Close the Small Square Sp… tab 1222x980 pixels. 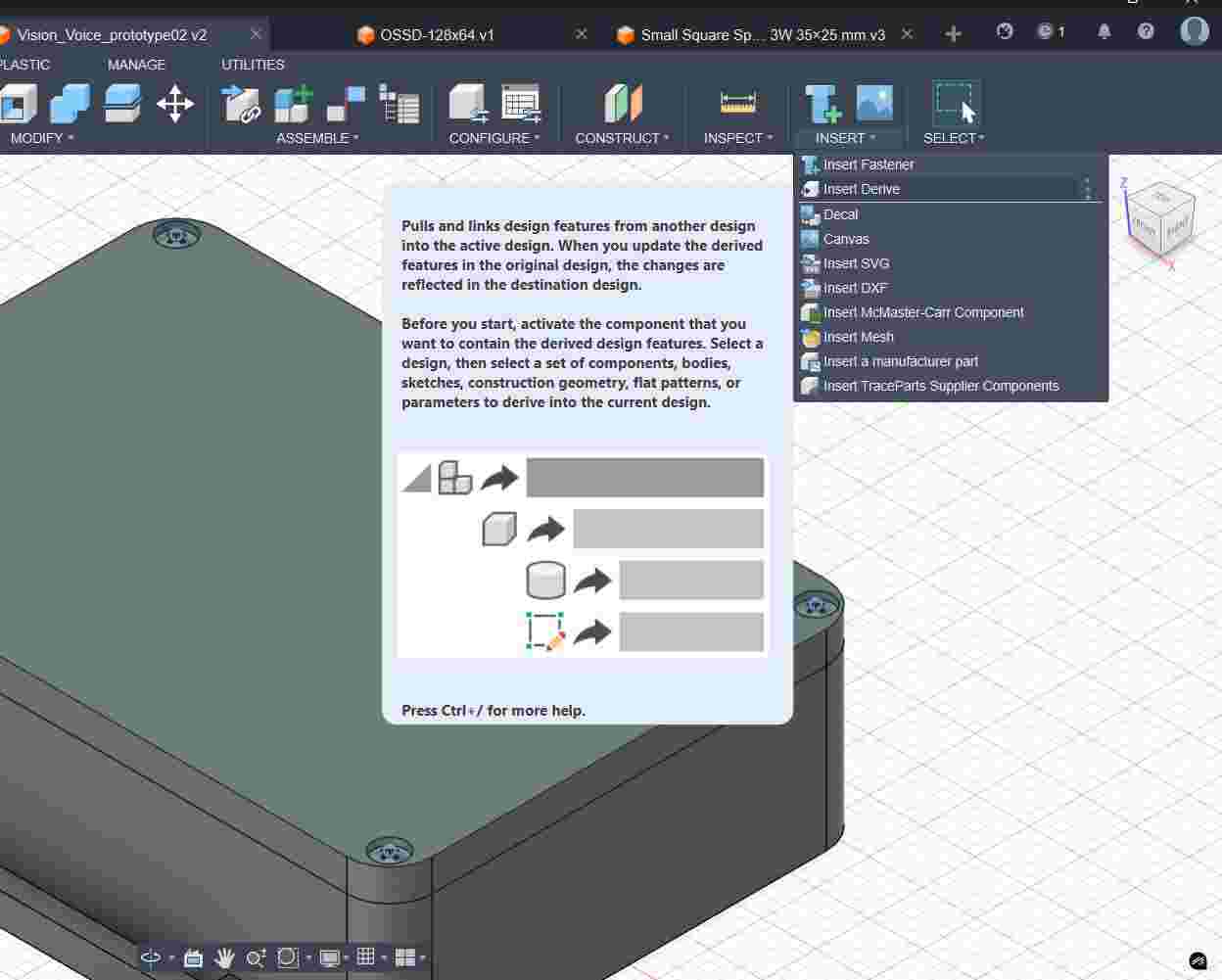[x=907, y=34]
